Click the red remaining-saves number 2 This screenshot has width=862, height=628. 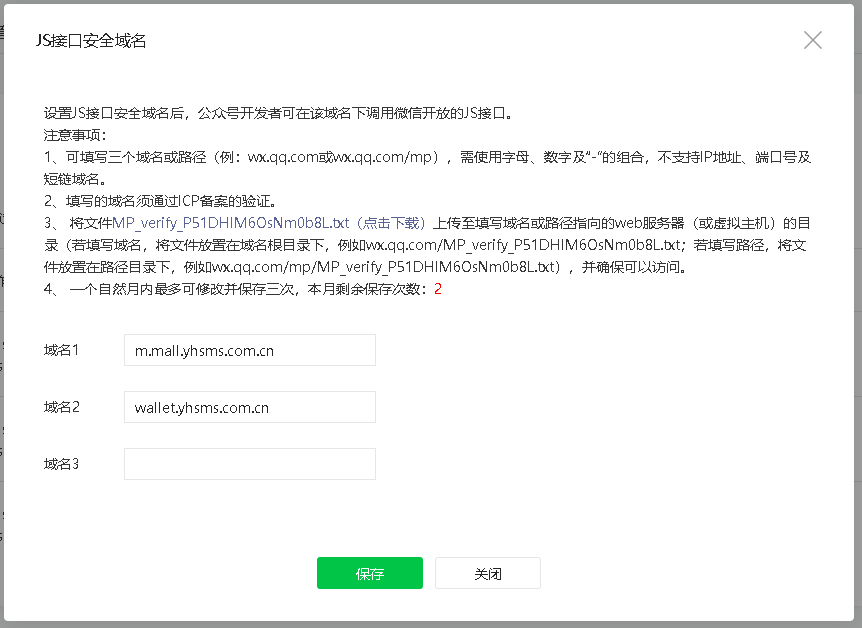pyautogui.click(x=437, y=289)
